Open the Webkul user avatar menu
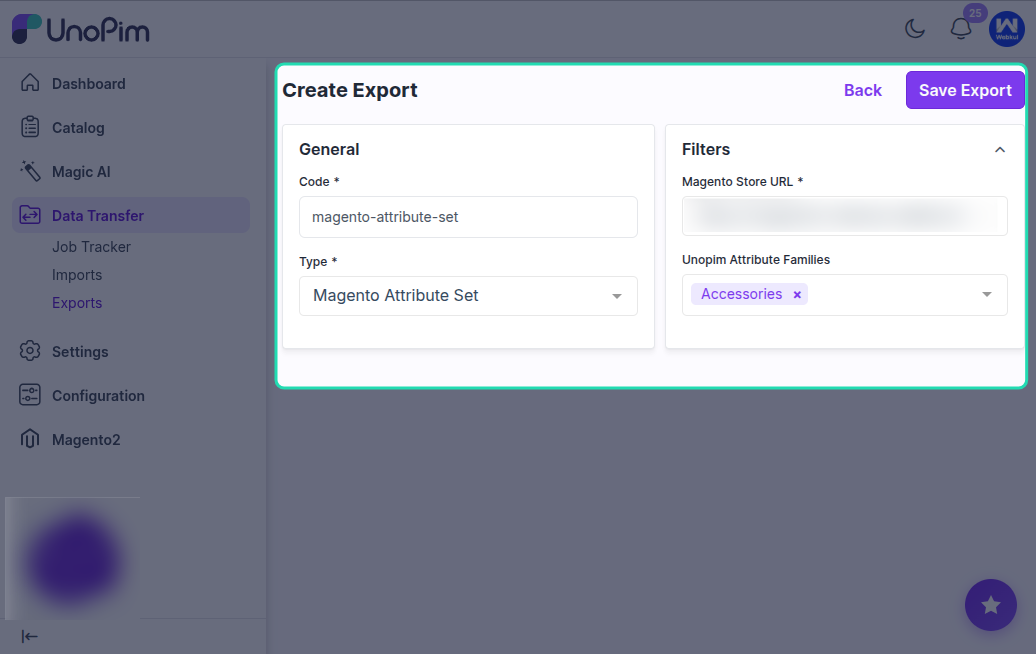This screenshot has width=1036, height=654. pyautogui.click(x=1006, y=28)
